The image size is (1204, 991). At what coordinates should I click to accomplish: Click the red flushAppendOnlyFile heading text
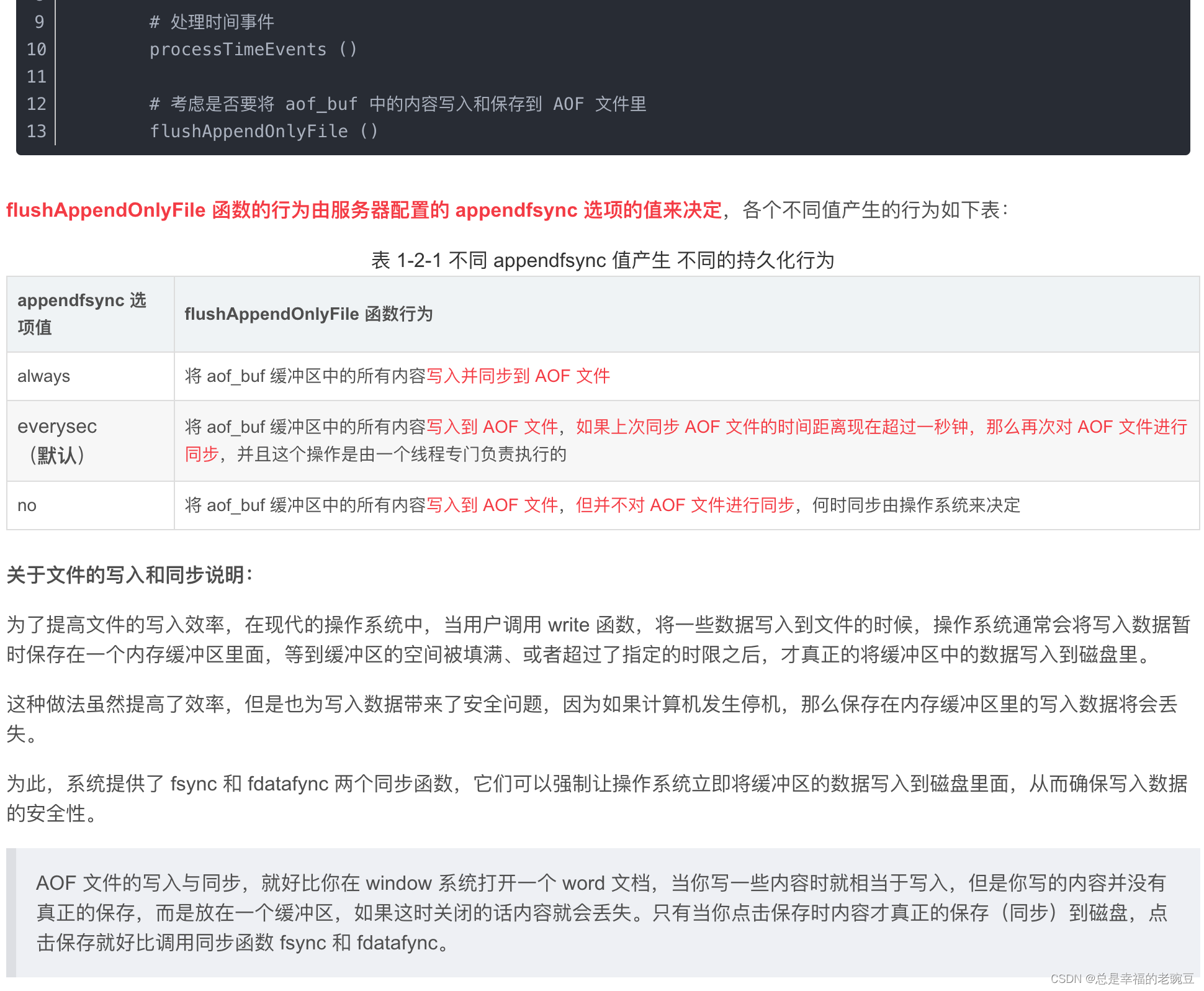[106, 210]
